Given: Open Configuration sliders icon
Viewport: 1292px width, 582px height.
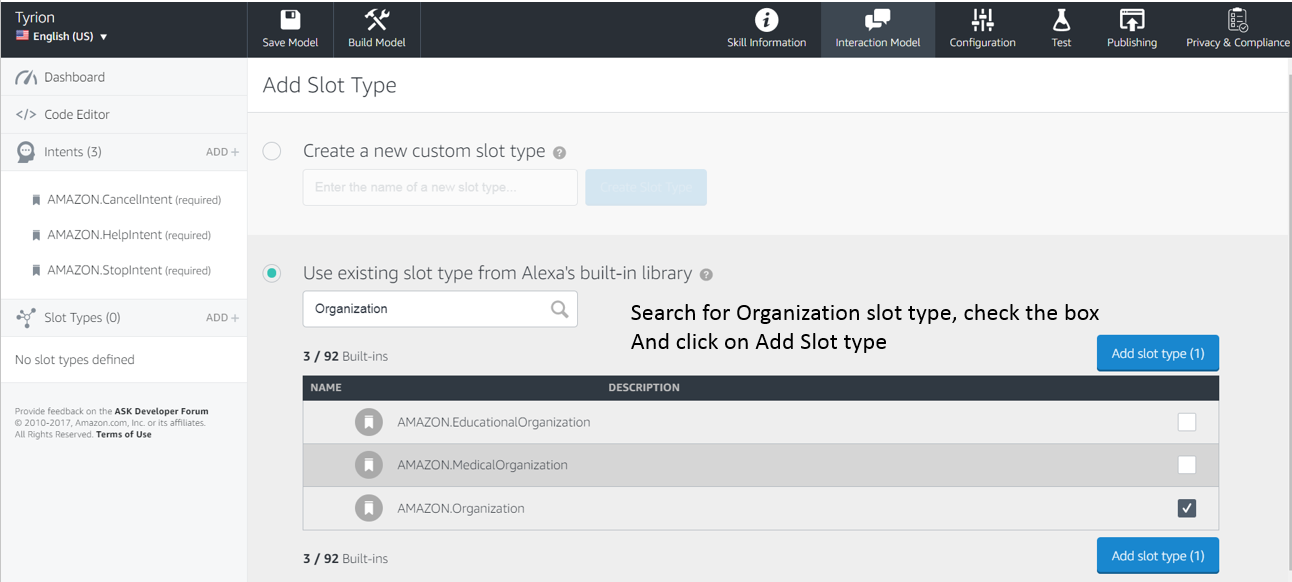Looking at the screenshot, I should coord(983,20).
